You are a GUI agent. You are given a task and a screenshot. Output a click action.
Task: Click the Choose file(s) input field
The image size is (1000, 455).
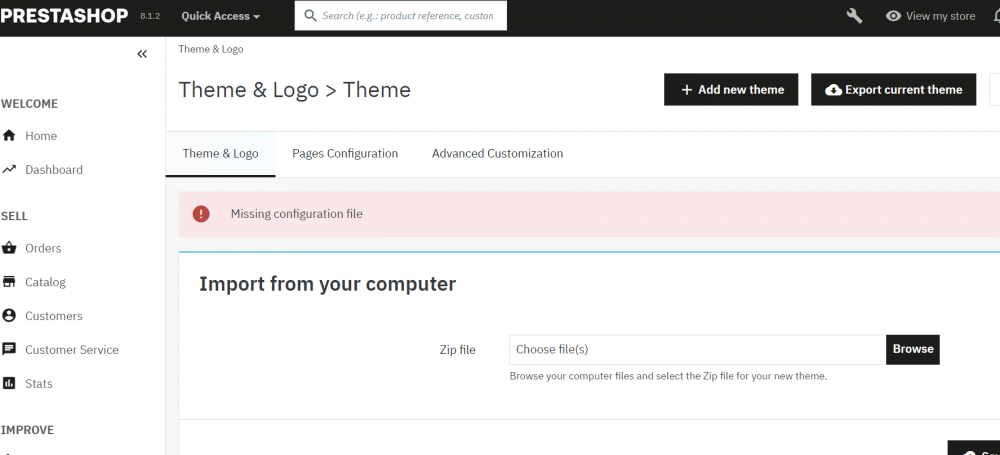[698, 349]
